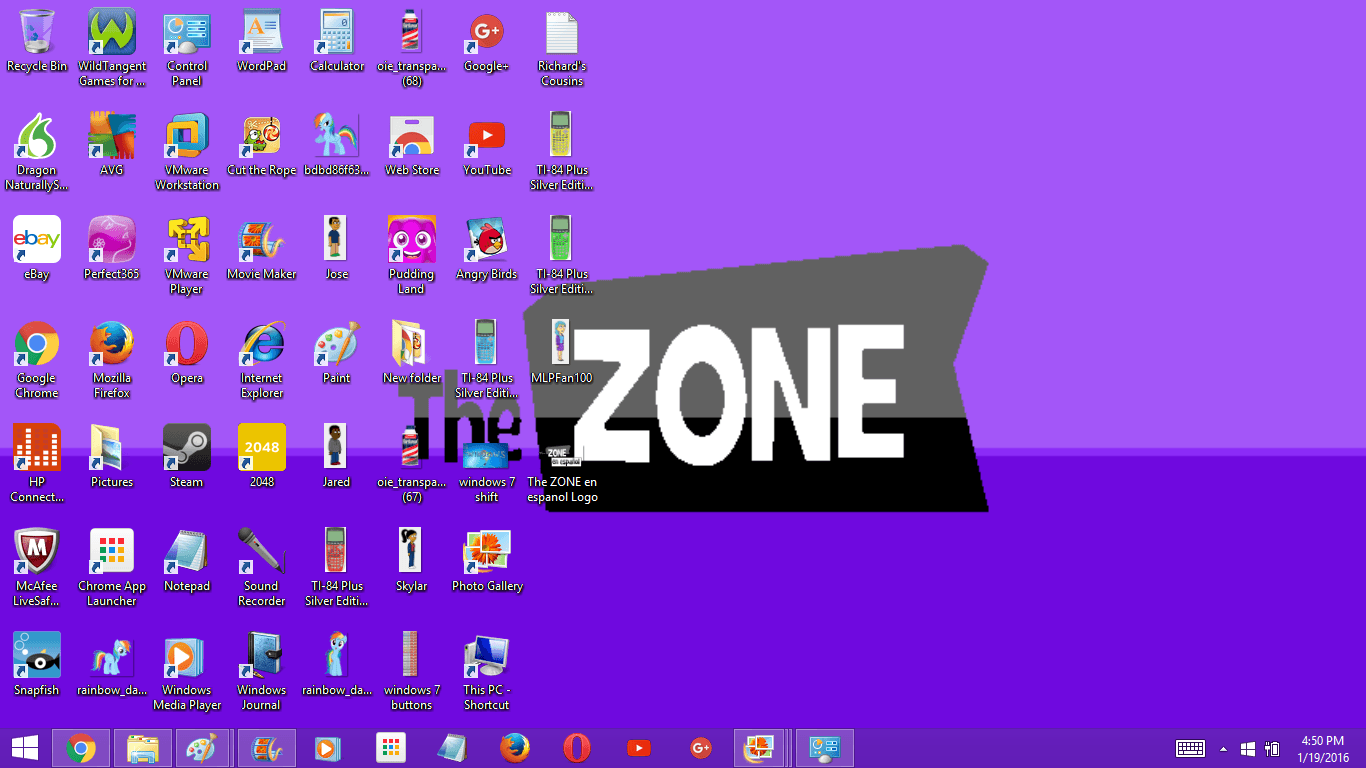The height and width of the screenshot is (768, 1366).
Task: Select VMware Workstation desktop icon
Action: click(x=187, y=153)
